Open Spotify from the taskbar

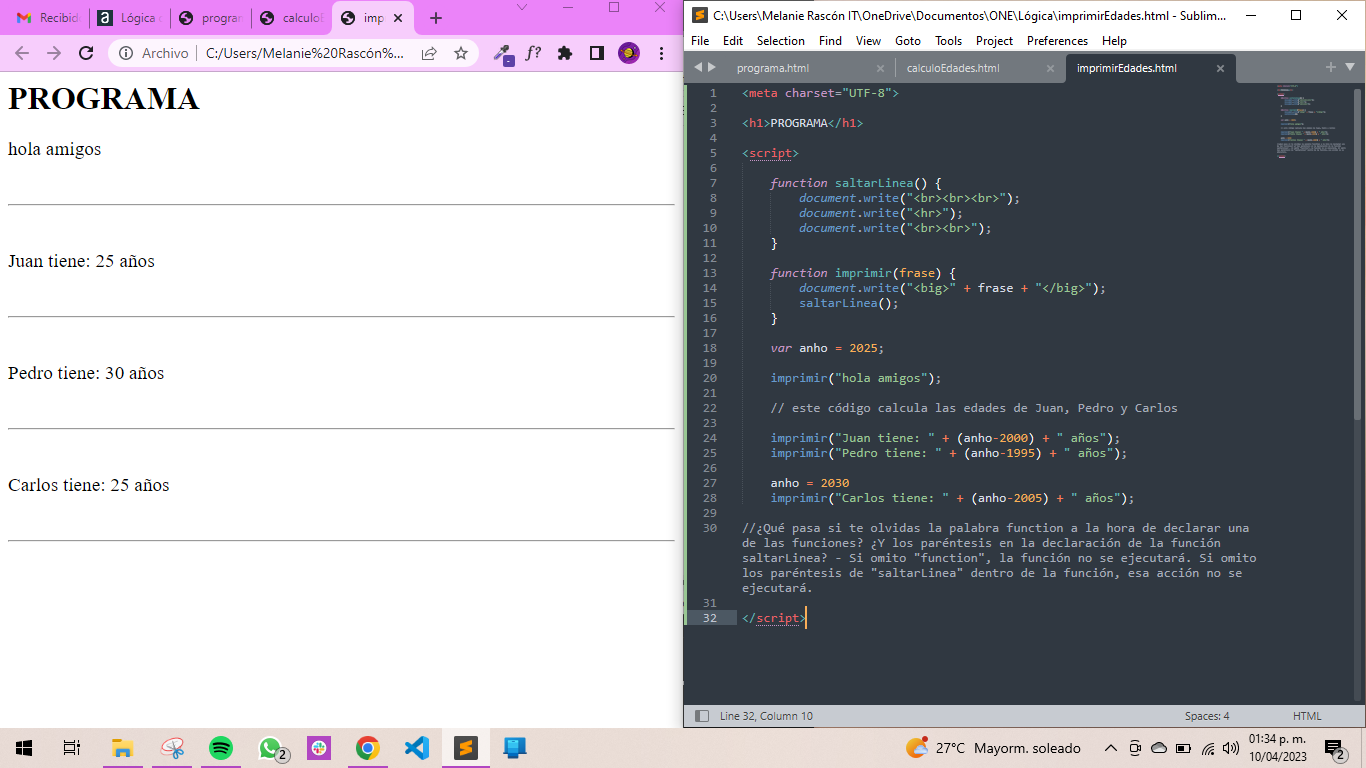(x=221, y=748)
